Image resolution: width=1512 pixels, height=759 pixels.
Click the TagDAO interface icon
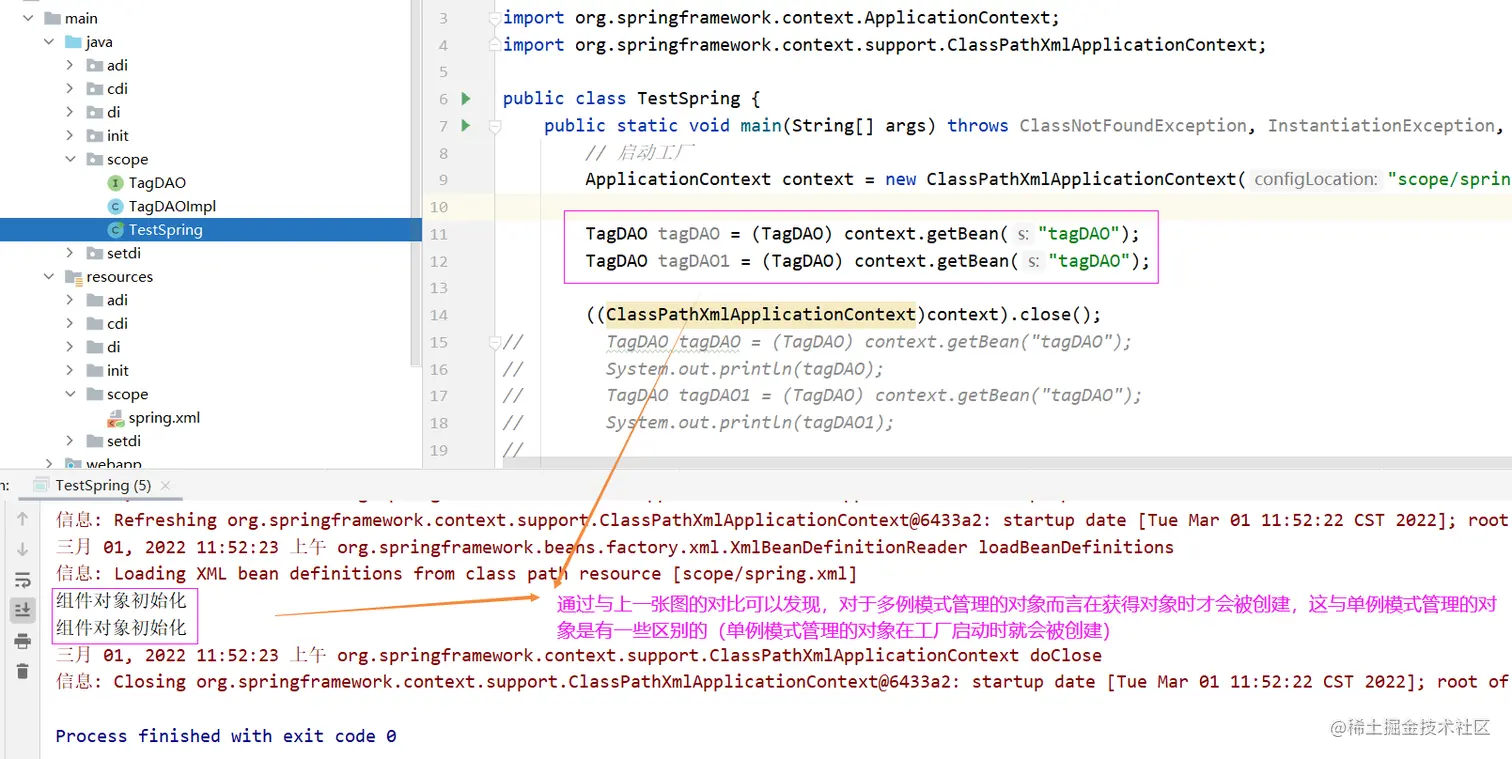[x=116, y=183]
